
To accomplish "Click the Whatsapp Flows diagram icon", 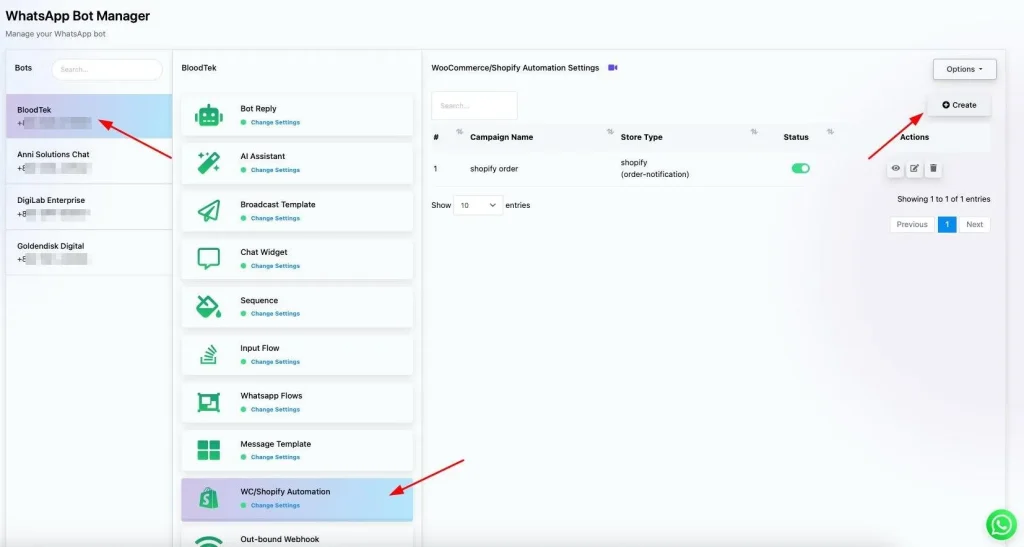I will 208,402.
